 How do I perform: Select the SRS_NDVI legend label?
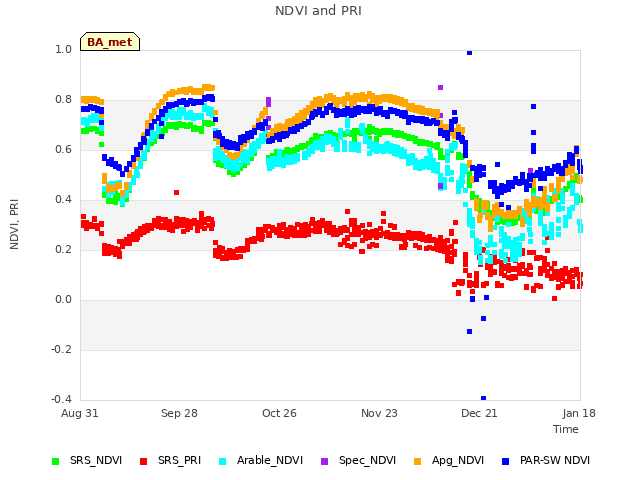click(96, 460)
